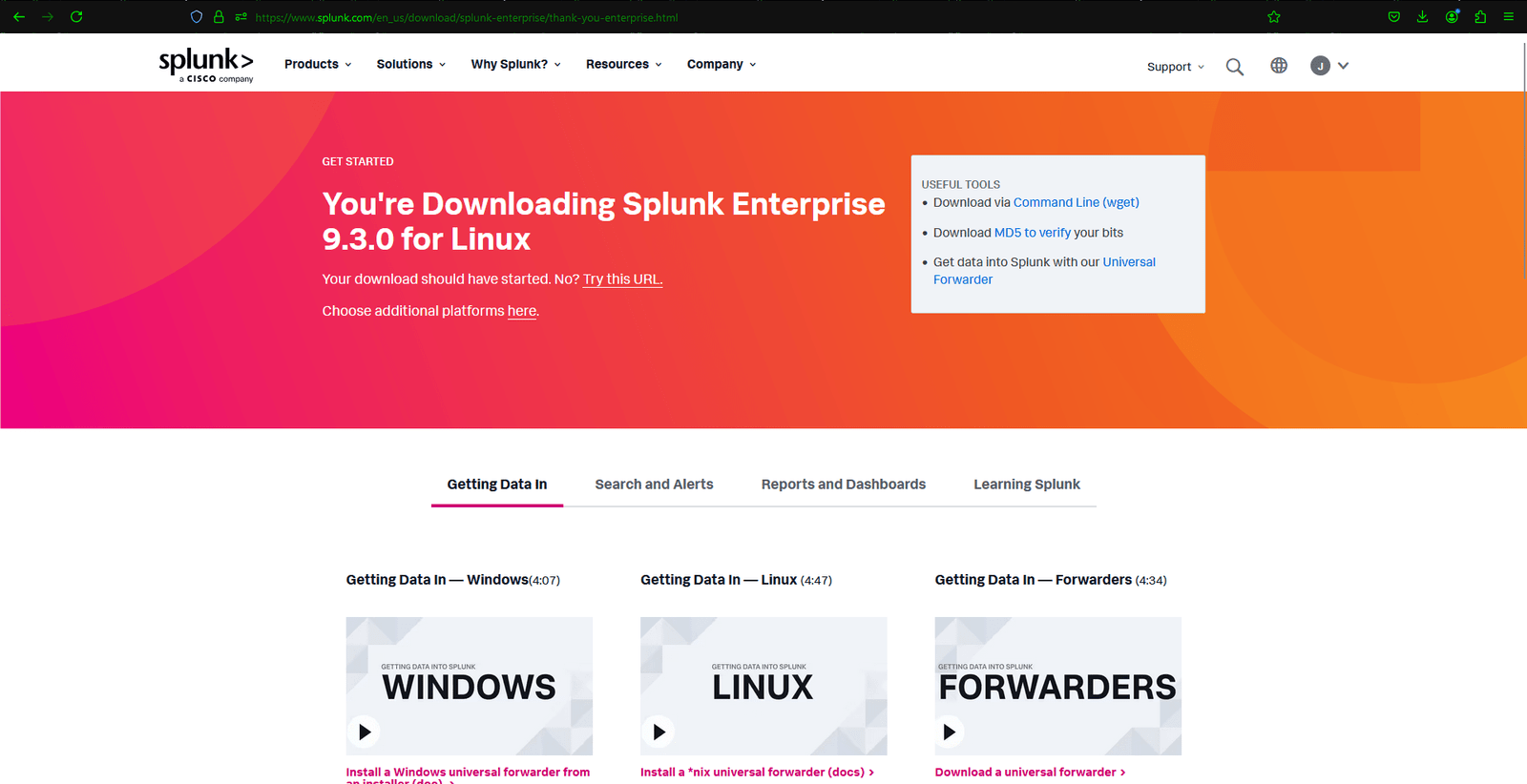Expand the Resources menu
Image resolution: width=1527 pixels, height=784 pixels.
click(x=623, y=64)
